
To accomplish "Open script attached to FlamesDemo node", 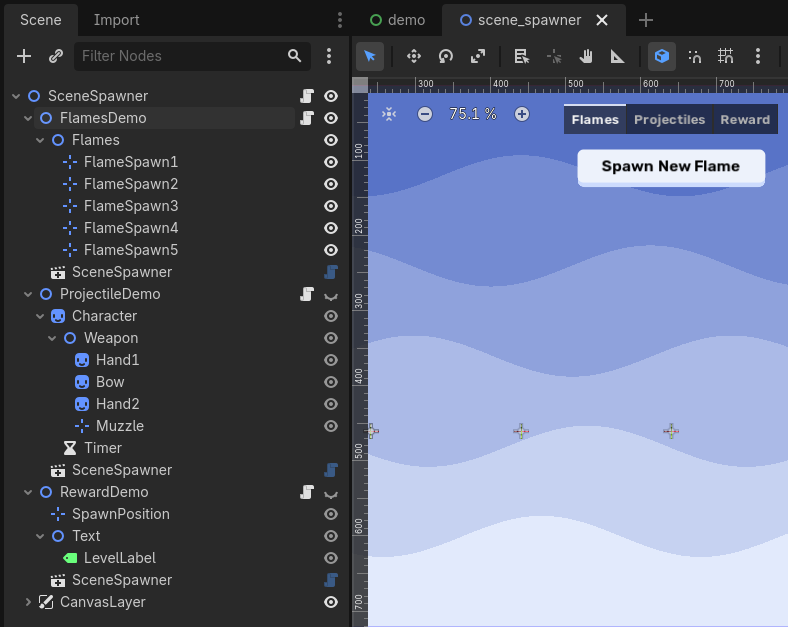I will pyautogui.click(x=307, y=118).
